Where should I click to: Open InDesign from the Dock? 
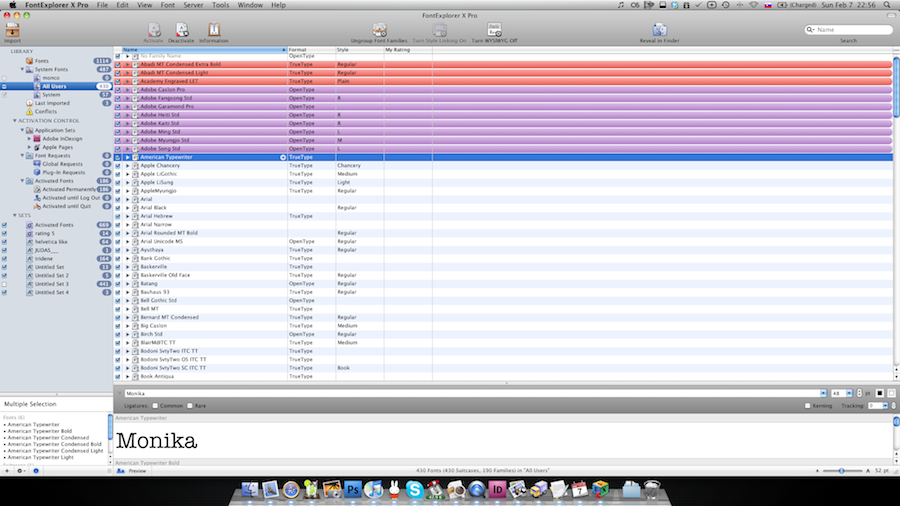click(x=497, y=489)
